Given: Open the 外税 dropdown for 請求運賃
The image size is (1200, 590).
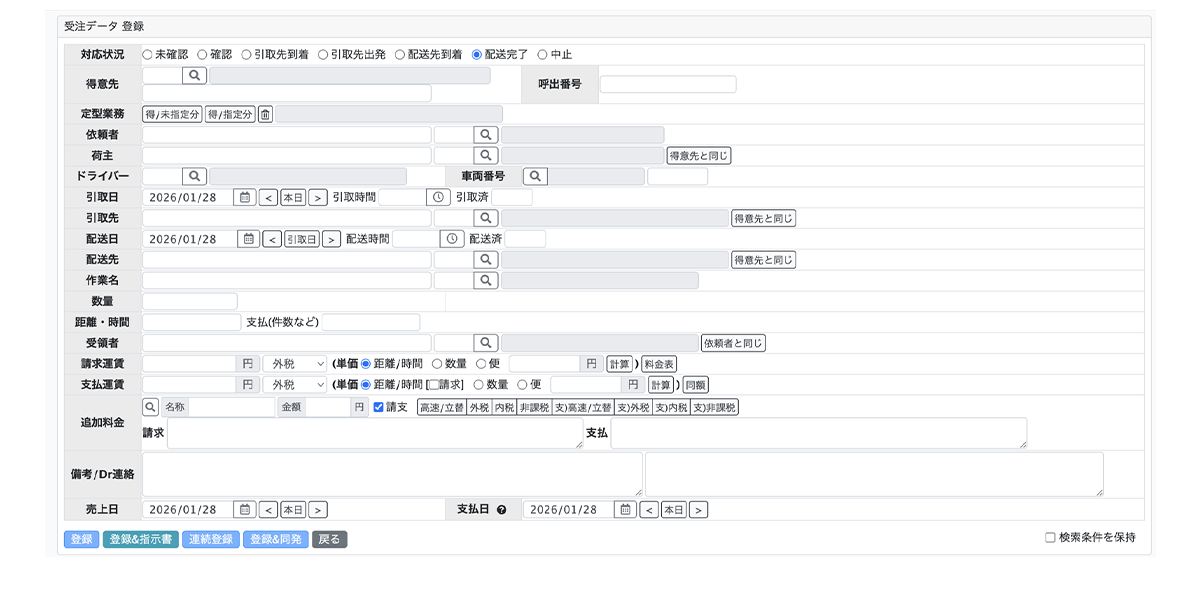Looking at the screenshot, I should tap(293, 363).
